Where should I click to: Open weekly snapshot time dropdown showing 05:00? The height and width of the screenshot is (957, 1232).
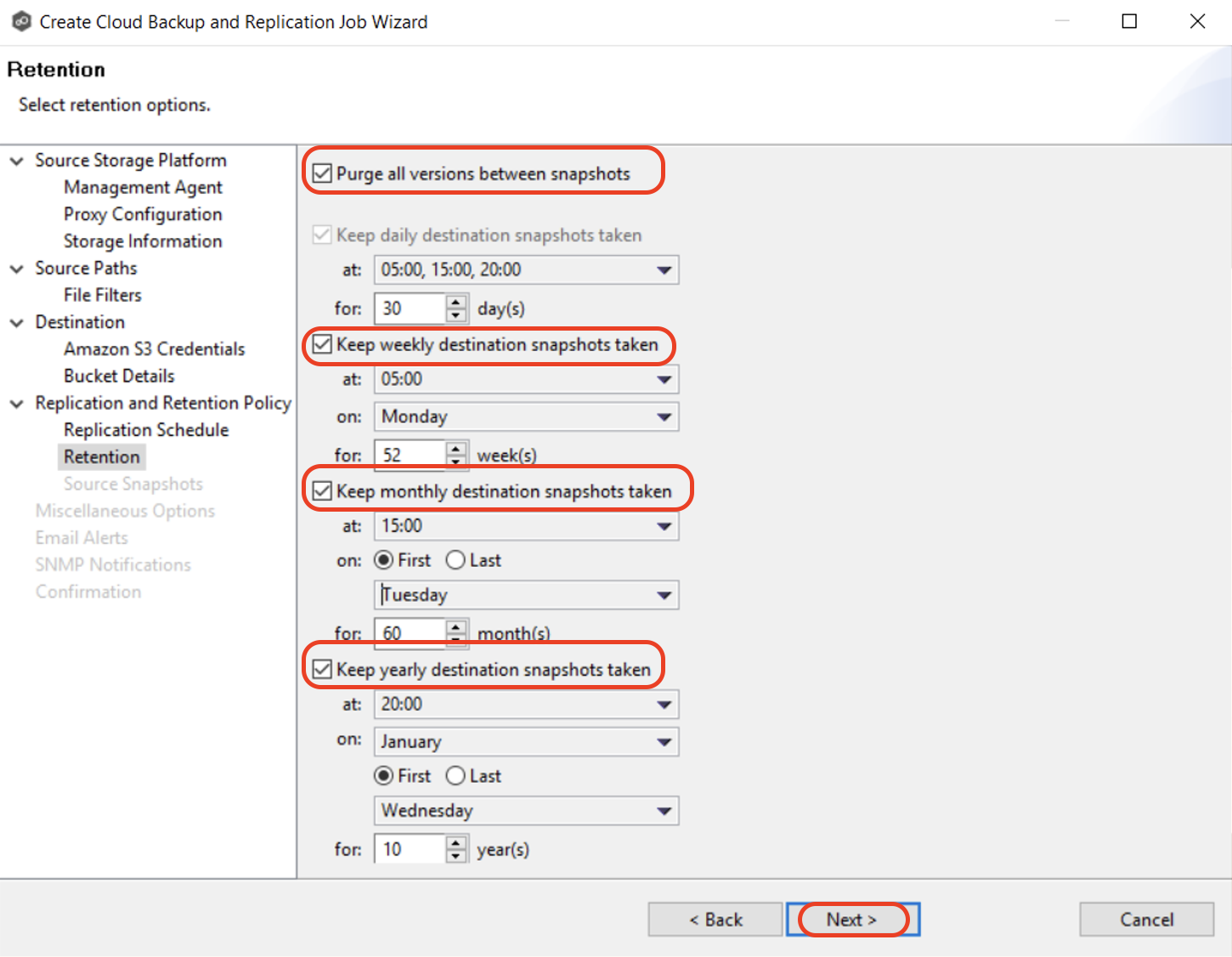tap(527, 379)
